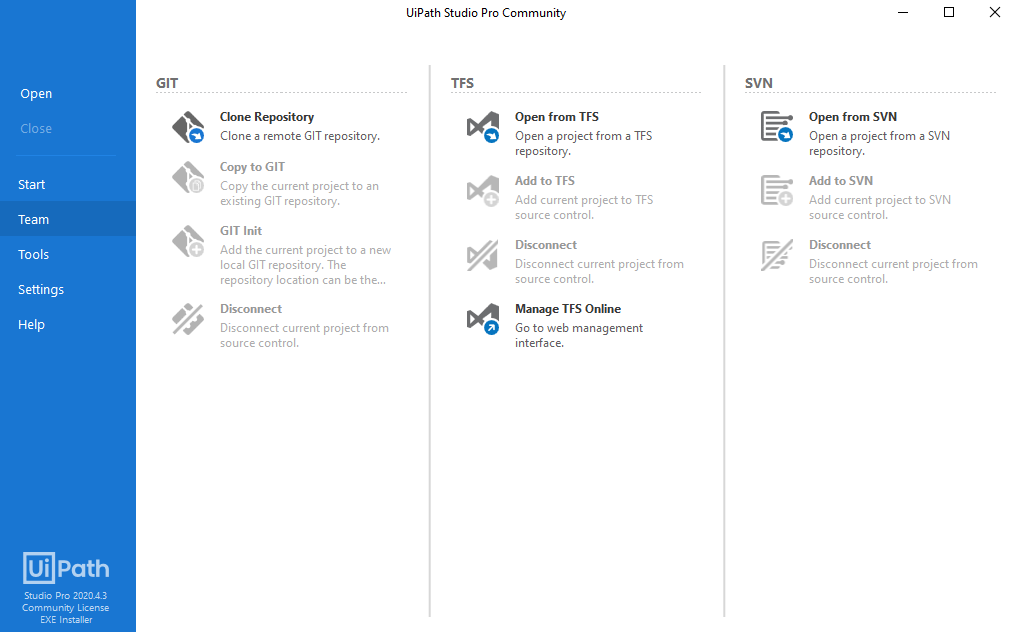Click the SVN section heading
The image size is (1016, 632).
point(758,83)
